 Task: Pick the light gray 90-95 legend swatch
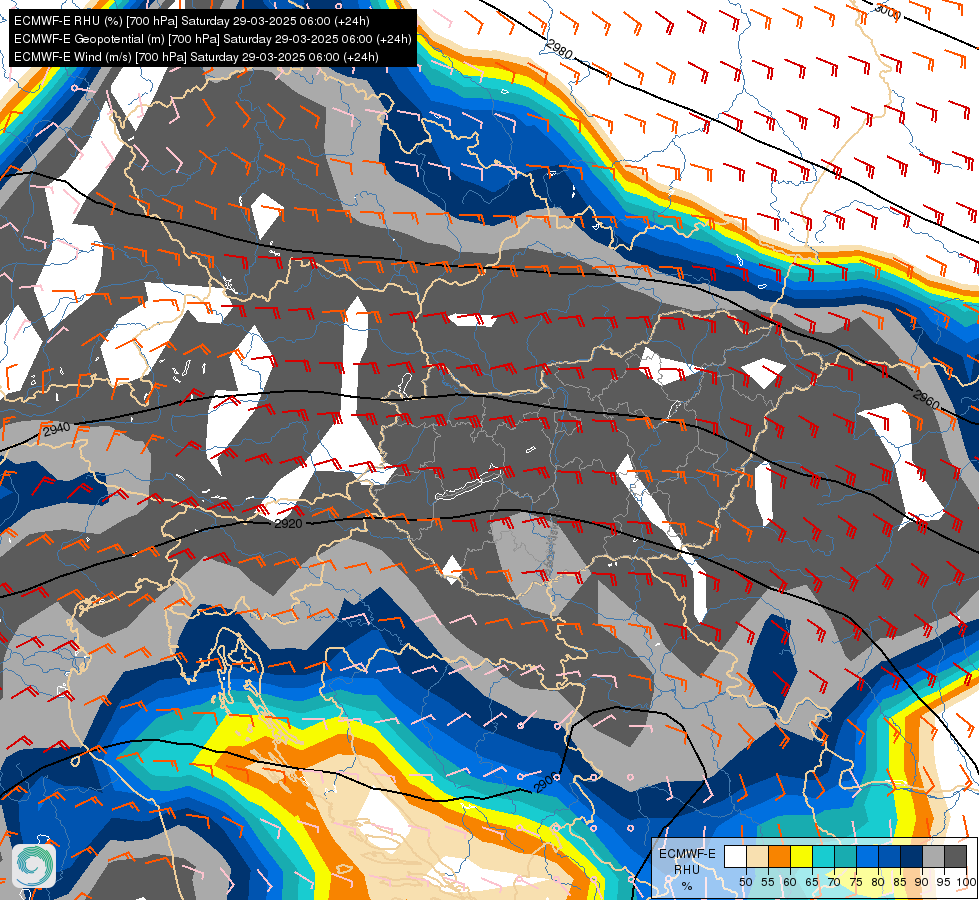[933, 856]
